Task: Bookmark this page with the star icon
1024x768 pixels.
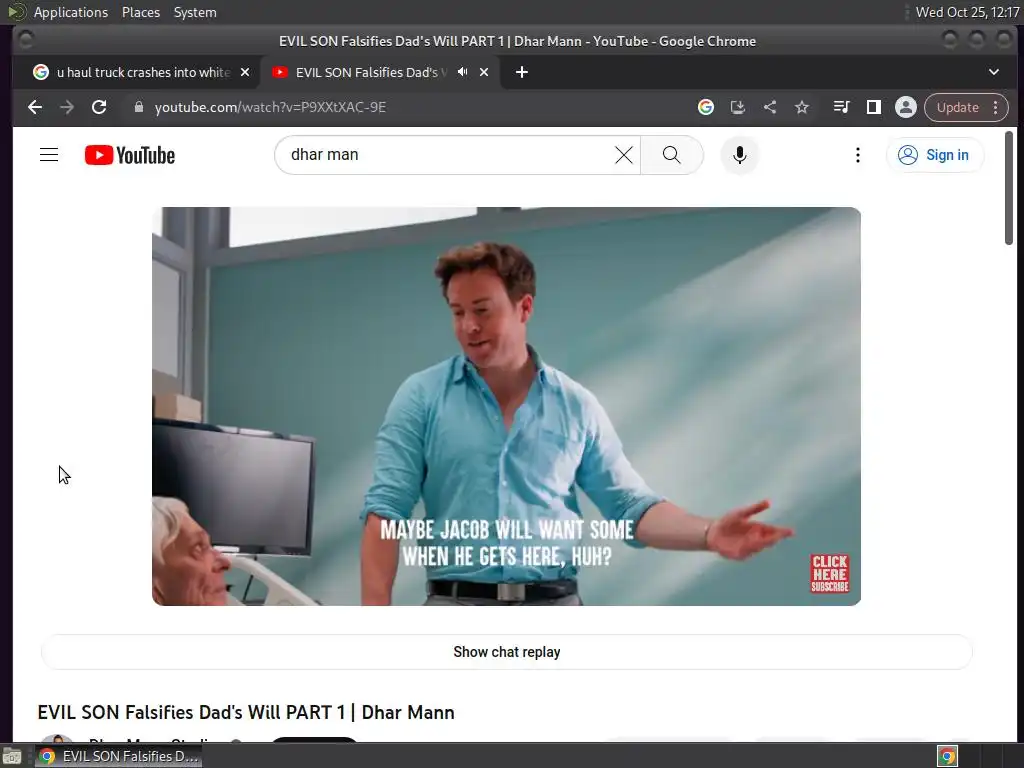Action: coord(802,107)
